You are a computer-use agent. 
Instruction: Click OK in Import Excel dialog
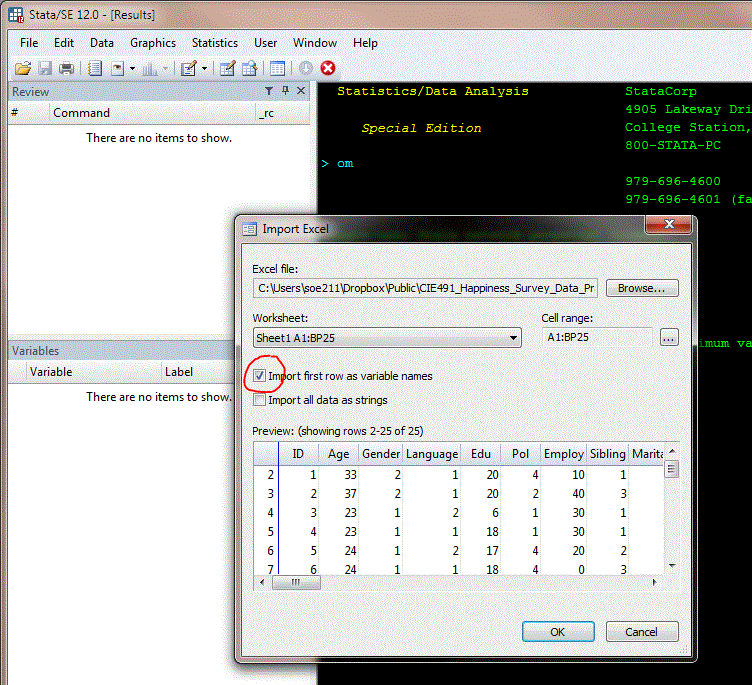(x=558, y=632)
